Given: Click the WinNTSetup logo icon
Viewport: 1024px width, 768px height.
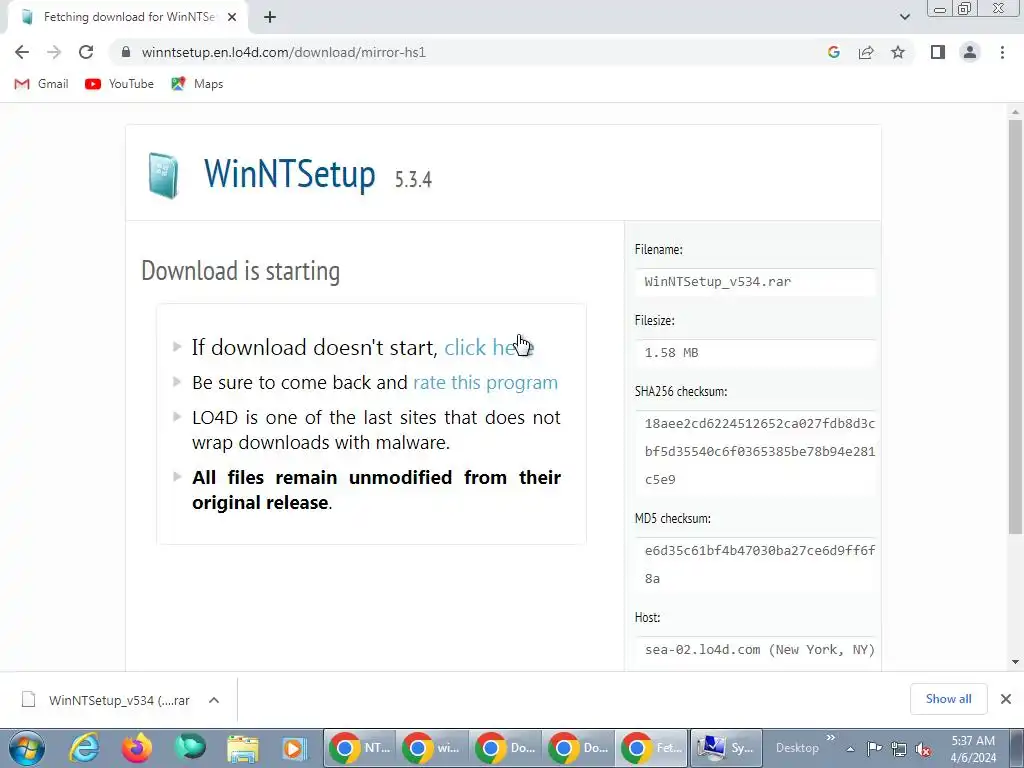Looking at the screenshot, I should pos(163,175).
